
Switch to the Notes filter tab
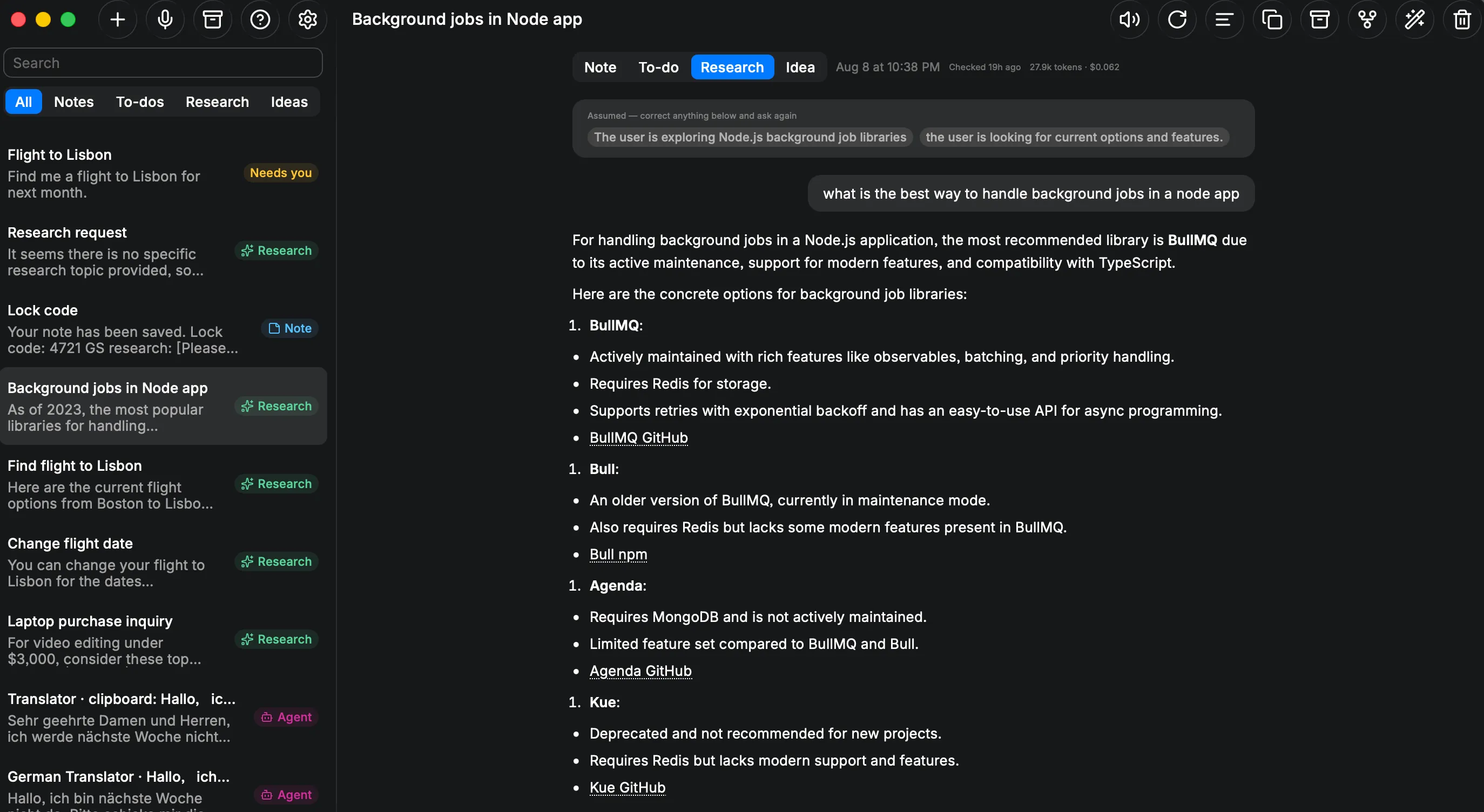(x=74, y=102)
